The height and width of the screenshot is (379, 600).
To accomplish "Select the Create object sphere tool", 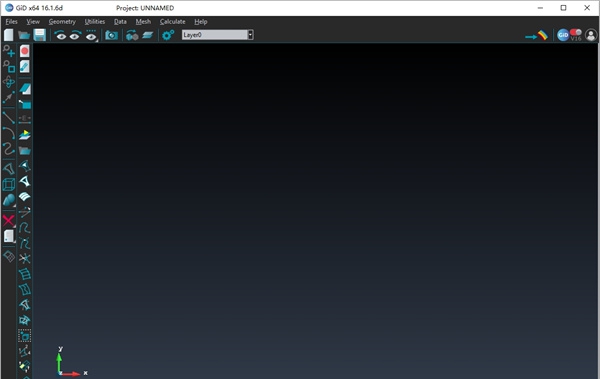I will pyautogui.click(x=9, y=200).
